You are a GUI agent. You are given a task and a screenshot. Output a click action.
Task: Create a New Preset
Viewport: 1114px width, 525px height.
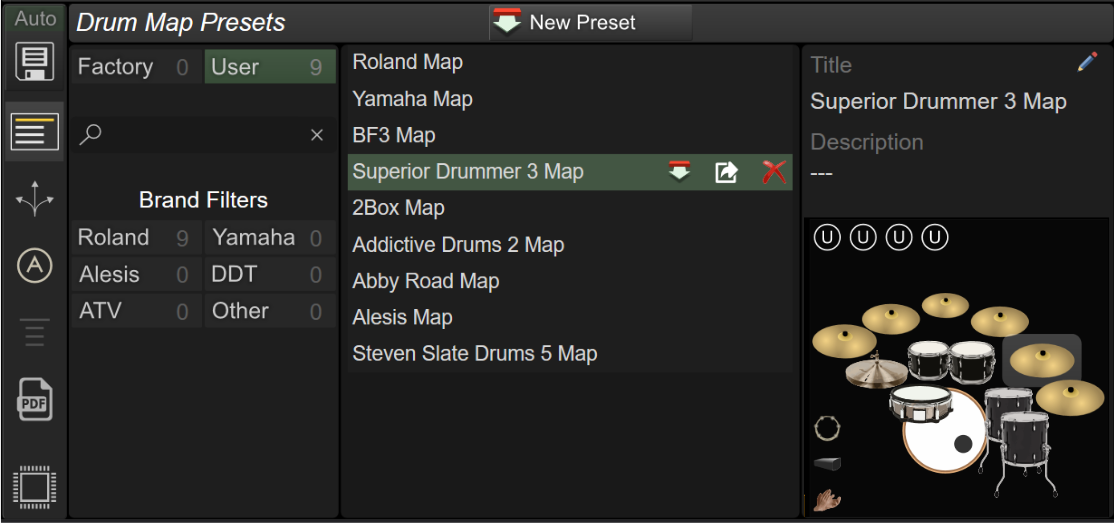pyautogui.click(x=590, y=23)
